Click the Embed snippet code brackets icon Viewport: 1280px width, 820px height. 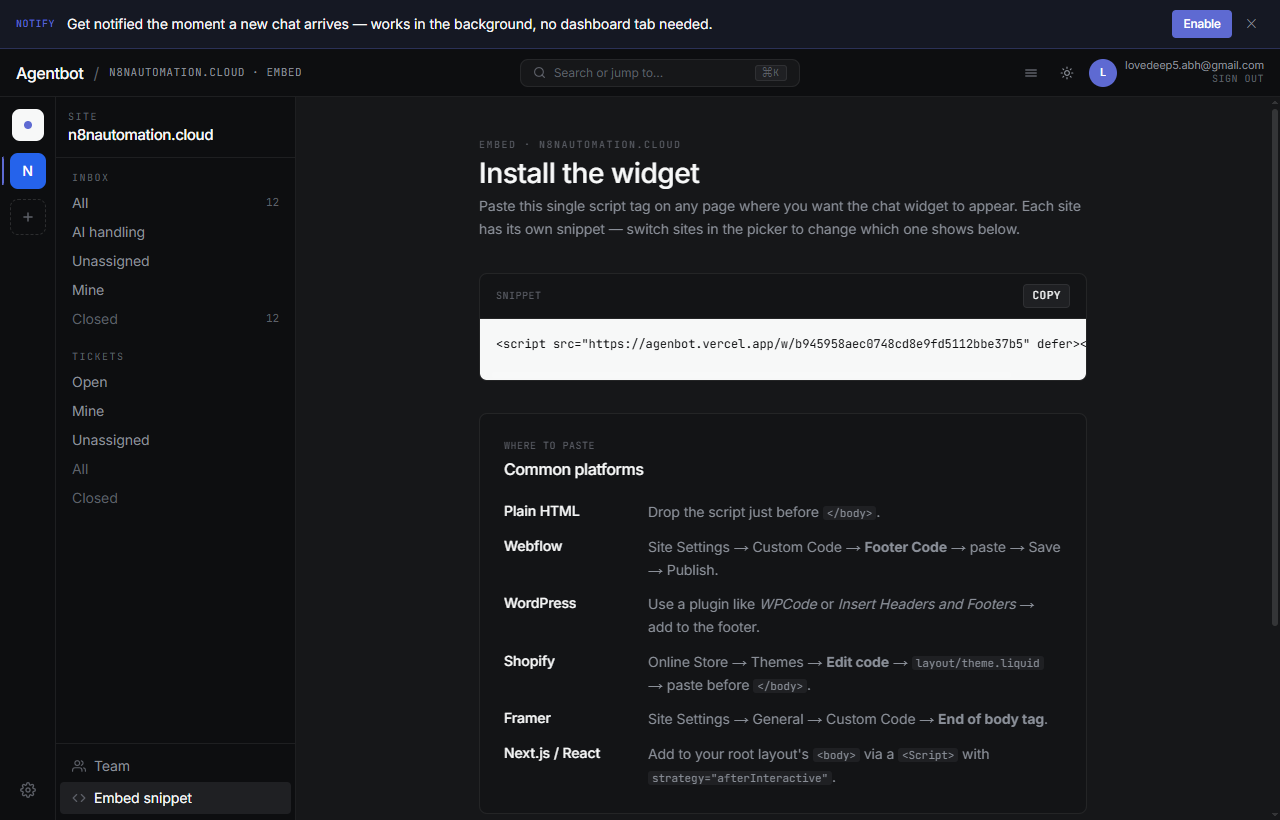(79, 798)
